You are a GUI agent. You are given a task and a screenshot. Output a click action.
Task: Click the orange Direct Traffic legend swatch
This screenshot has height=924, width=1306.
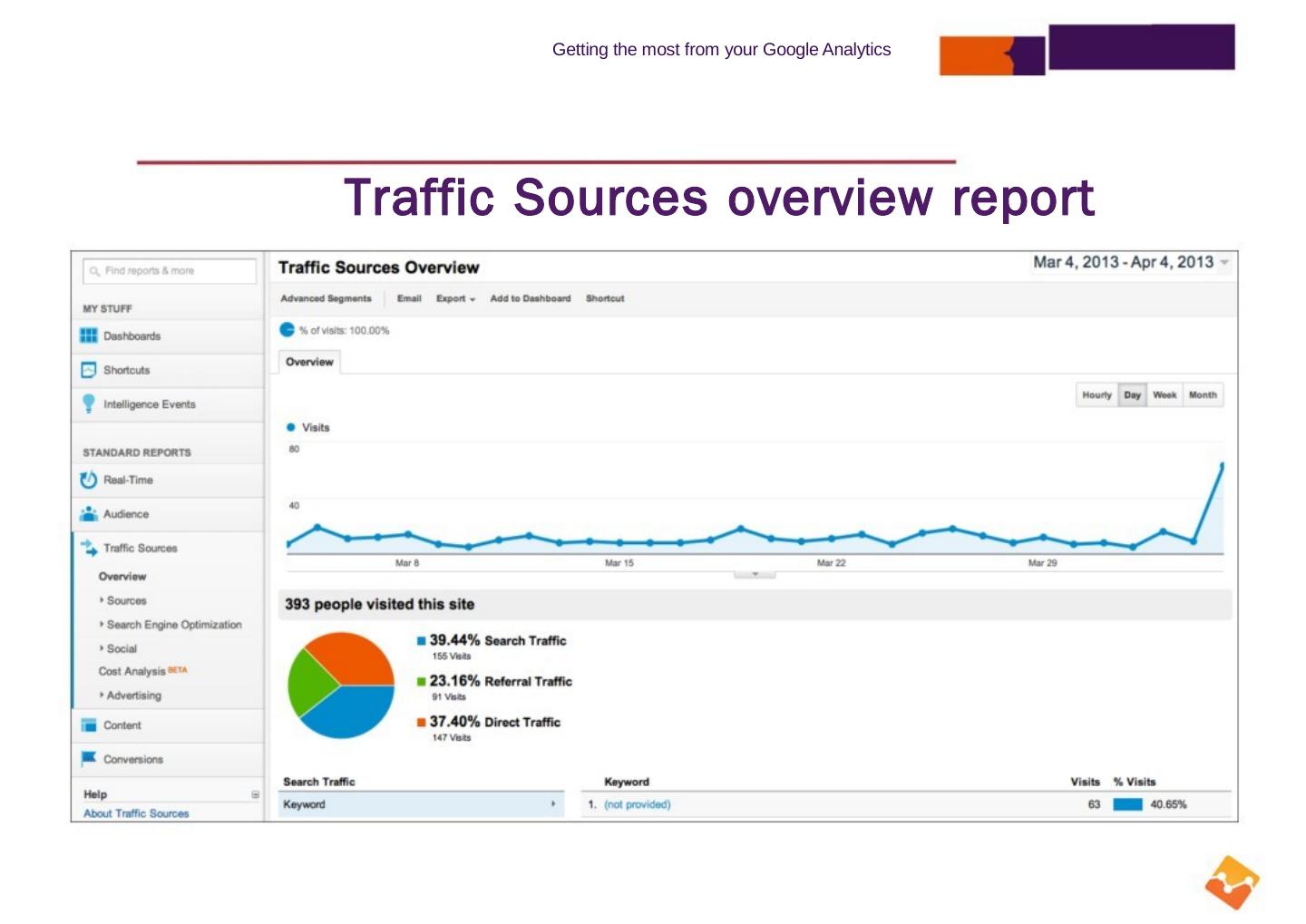(x=422, y=723)
